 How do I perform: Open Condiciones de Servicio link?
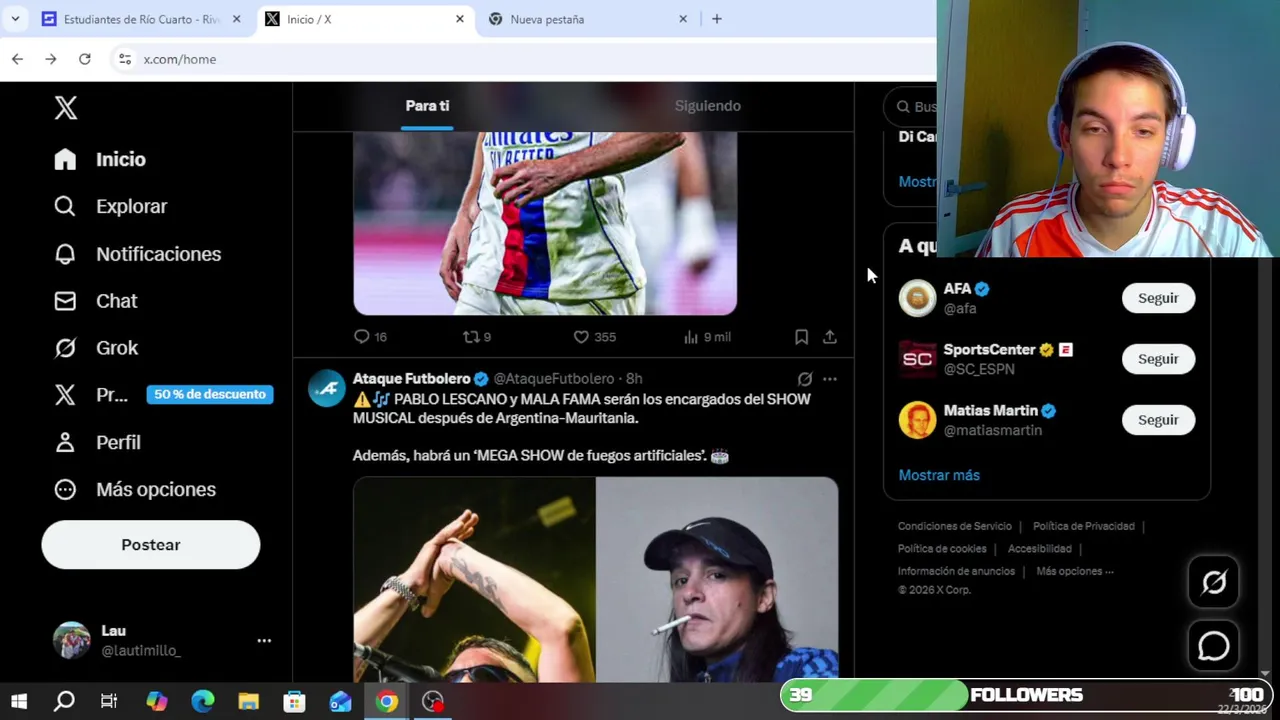[955, 526]
